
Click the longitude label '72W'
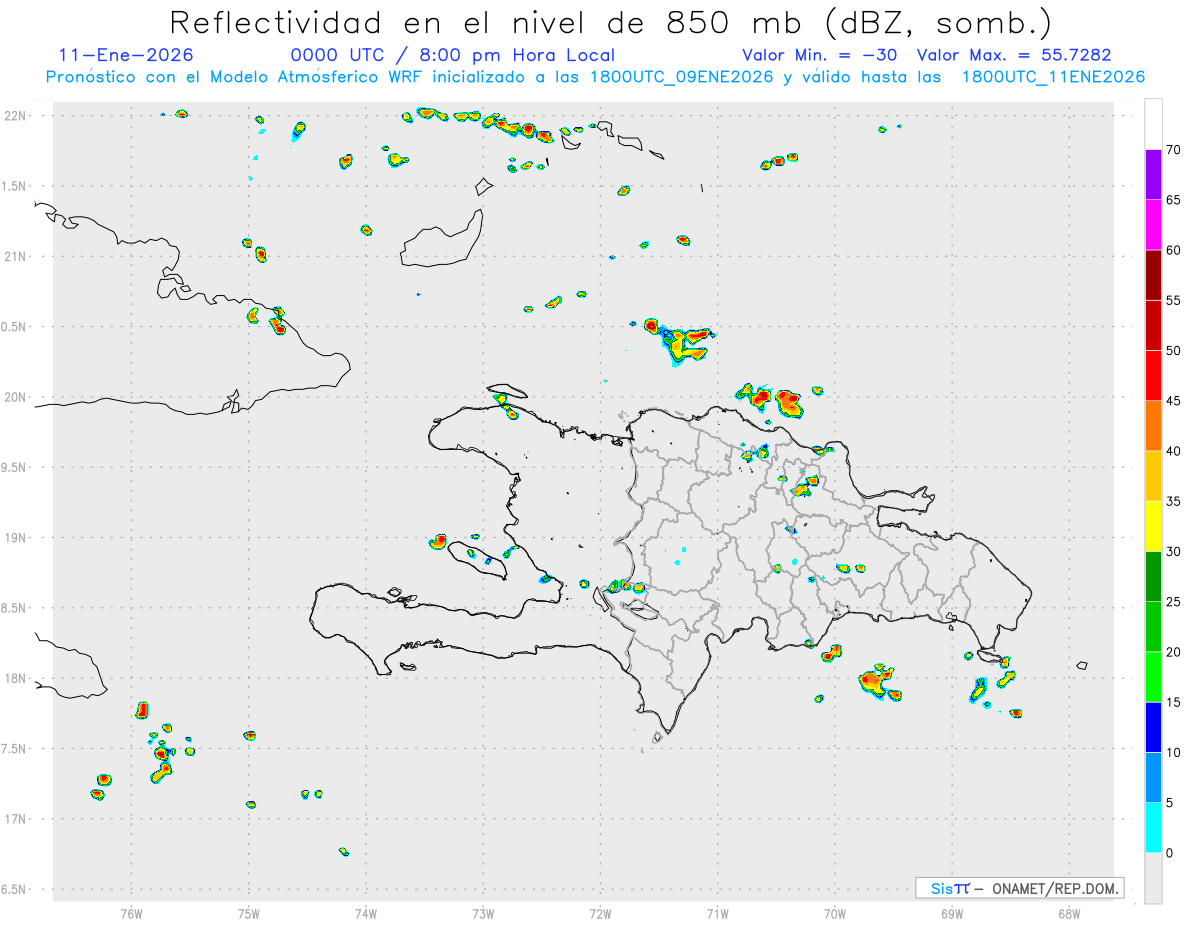[600, 913]
